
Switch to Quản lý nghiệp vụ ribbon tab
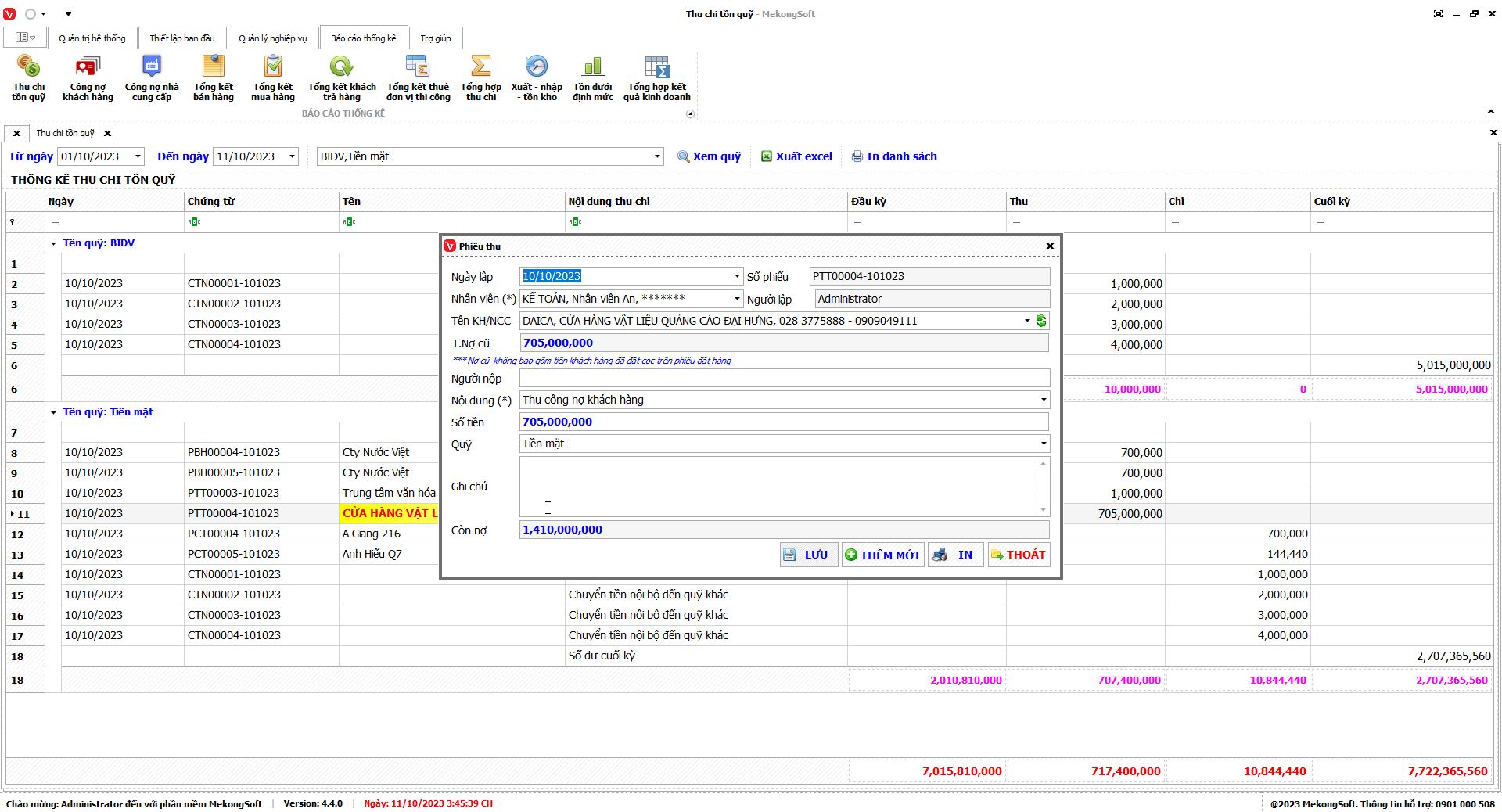click(x=273, y=38)
